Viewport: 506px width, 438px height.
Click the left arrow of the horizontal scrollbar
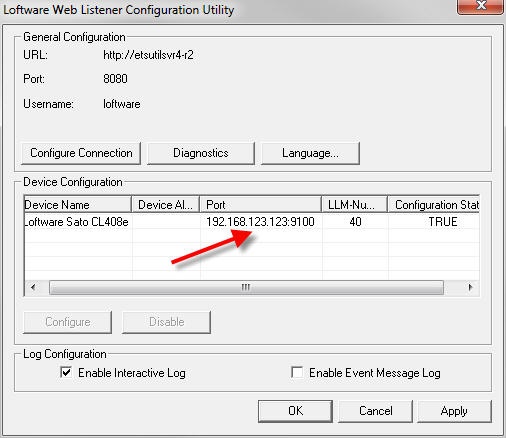33,287
